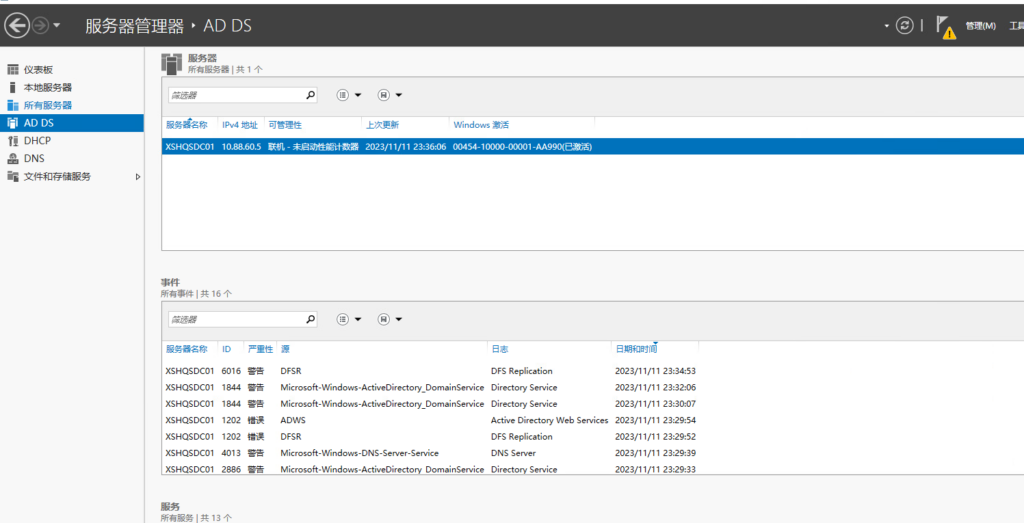Screen dimensions: 1024x523
Task: Refresh Server Manager with the refresh icon
Action: [904, 25]
